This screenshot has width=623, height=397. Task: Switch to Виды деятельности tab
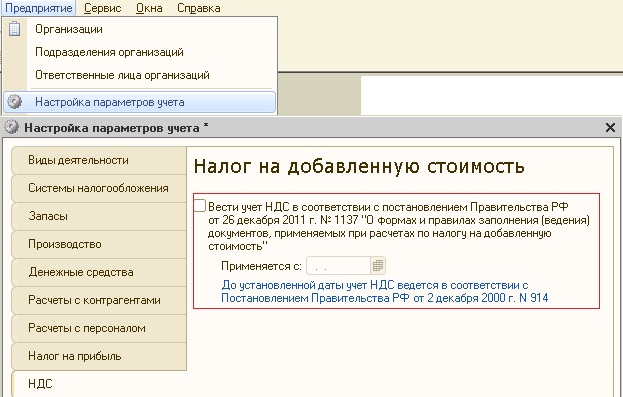[x=99, y=160]
